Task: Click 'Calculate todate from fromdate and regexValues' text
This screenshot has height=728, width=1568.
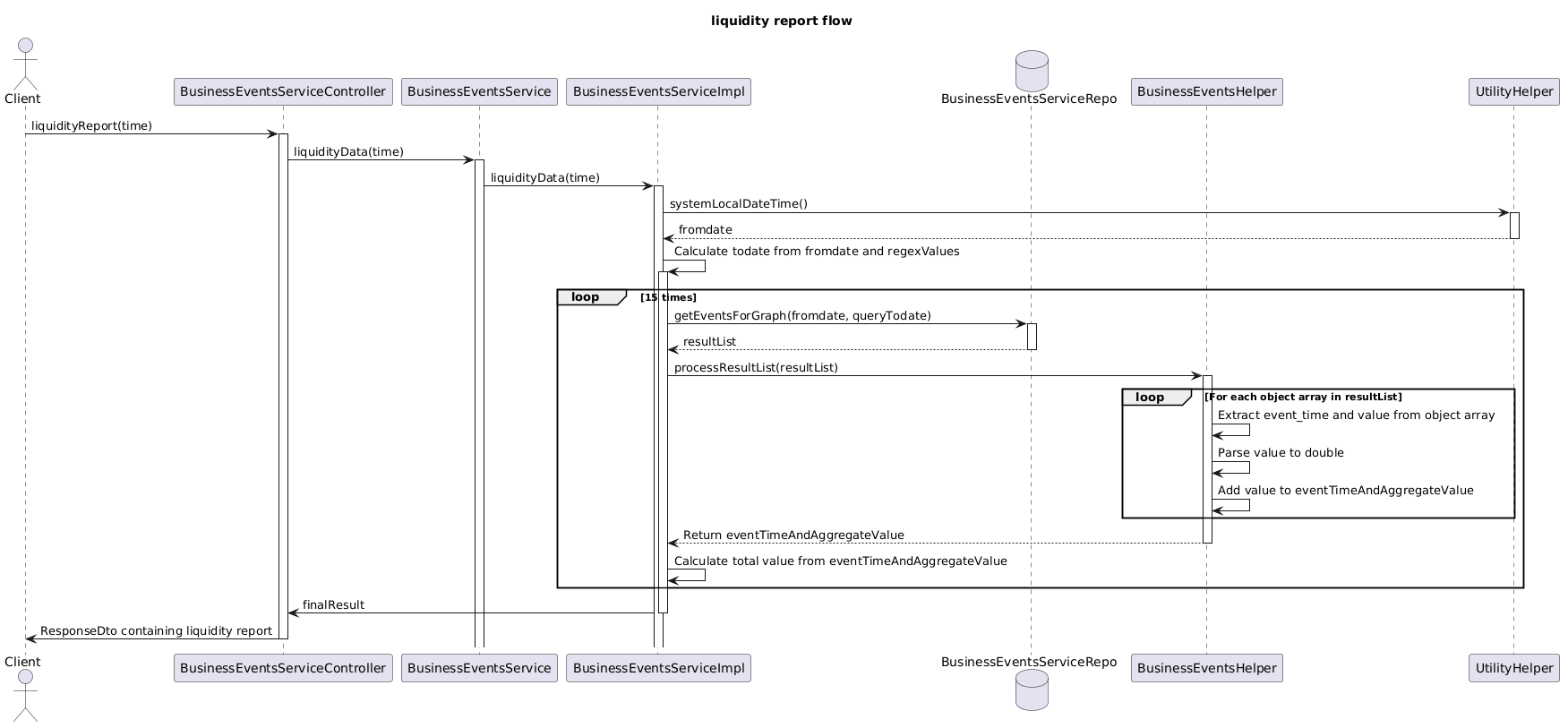Action: pyautogui.click(x=817, y=252)
